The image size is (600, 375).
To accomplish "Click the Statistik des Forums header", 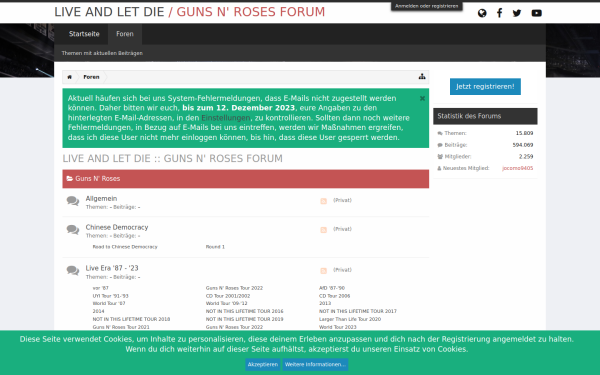I will 485,116.
